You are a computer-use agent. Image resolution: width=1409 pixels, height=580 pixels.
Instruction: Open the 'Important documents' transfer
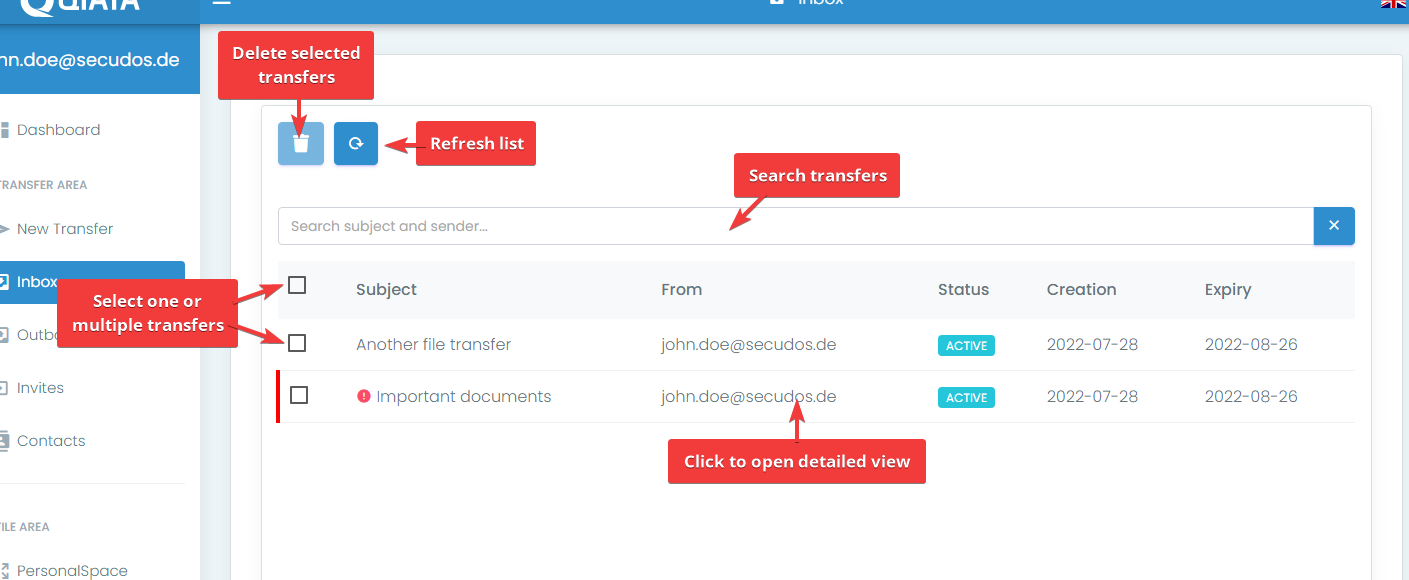coord(463,397)
